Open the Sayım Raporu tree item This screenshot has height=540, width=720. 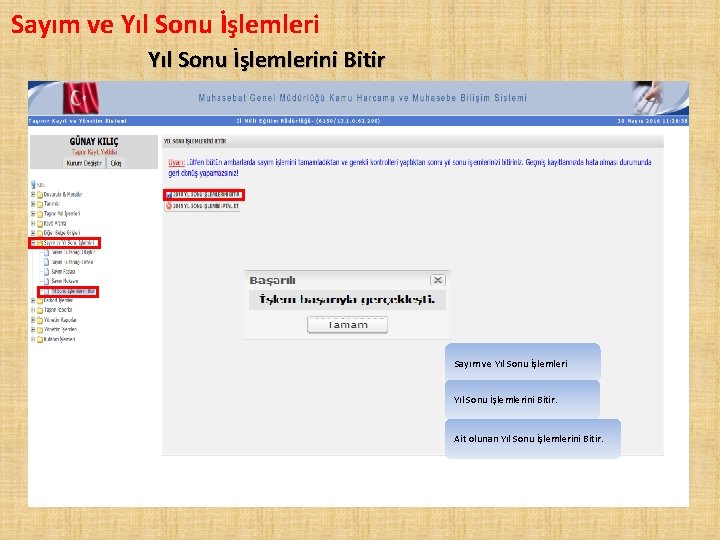(x=63, y=272)
